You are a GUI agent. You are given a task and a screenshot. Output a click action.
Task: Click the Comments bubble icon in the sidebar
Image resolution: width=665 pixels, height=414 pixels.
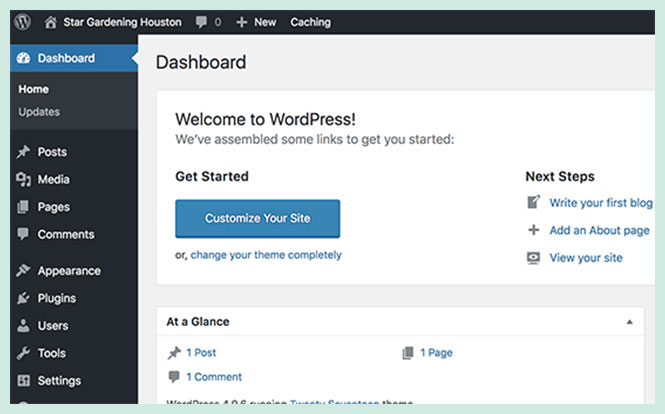23,234
